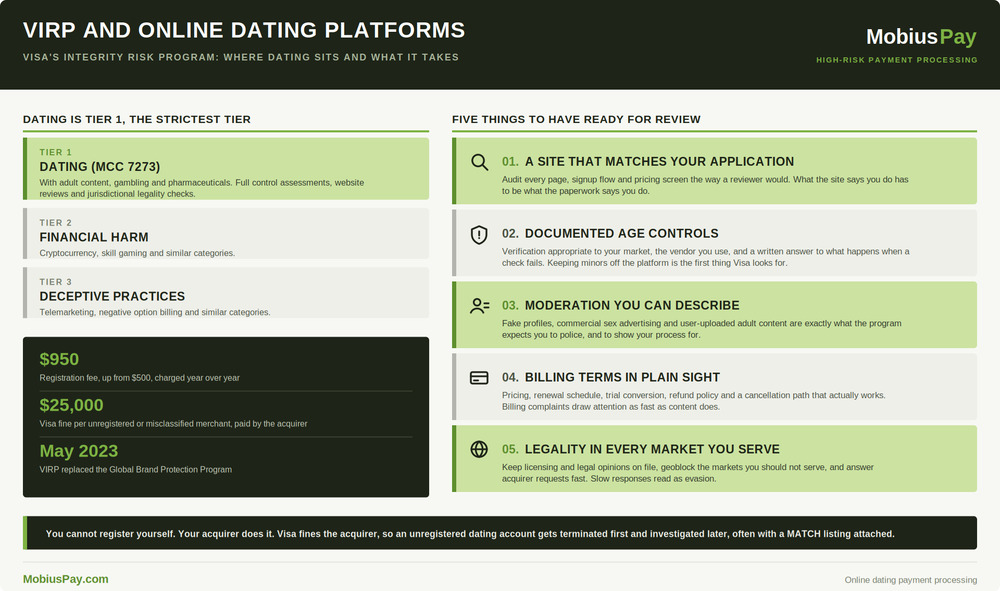The image size is (1000, 591).
Task: Select the 'FINANCIAL HARM' card title
Action: pos(94,237)
